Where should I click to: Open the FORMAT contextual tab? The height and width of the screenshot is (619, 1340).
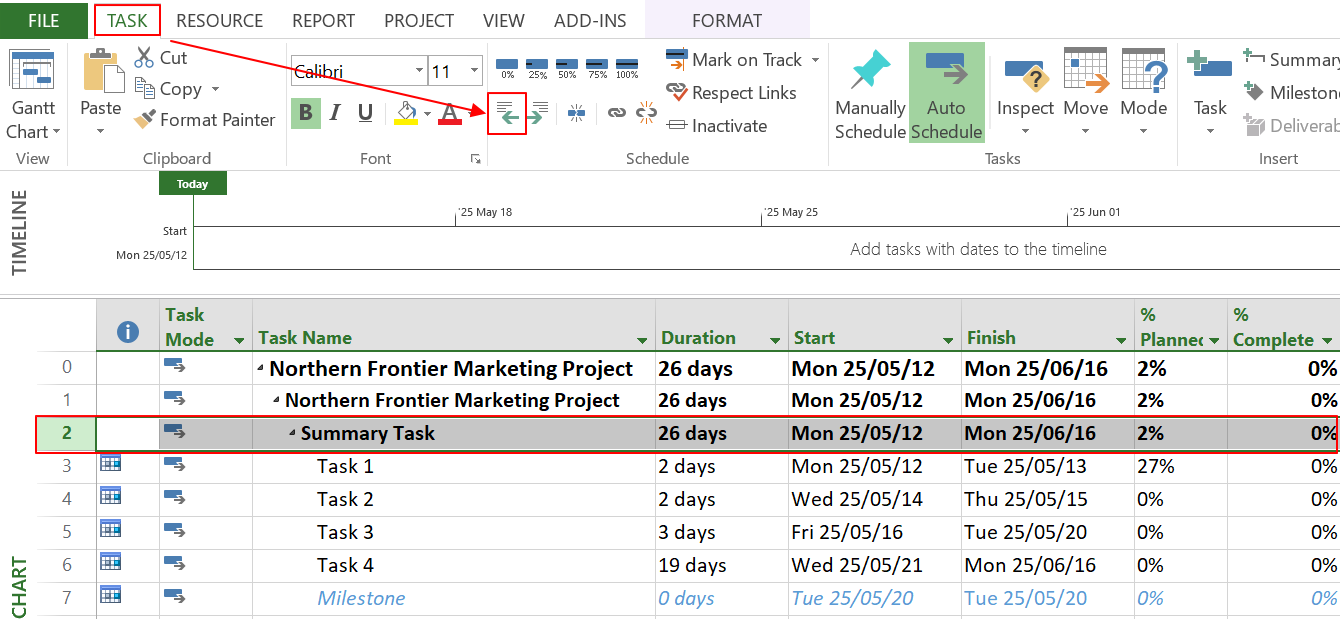pos(727,20)
